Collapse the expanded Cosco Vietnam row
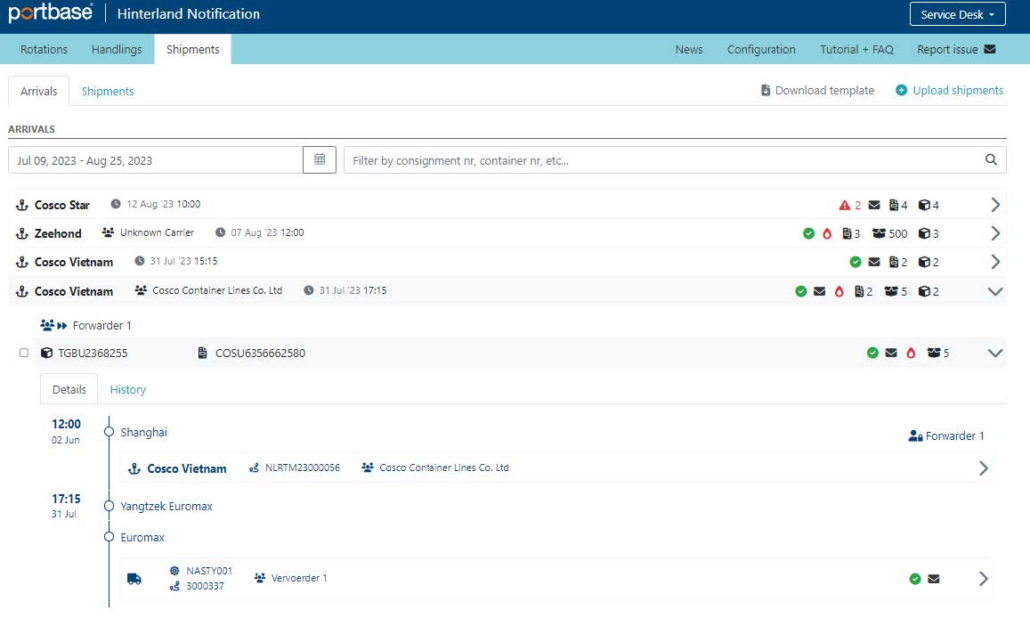This screenshot has height=618, width=1030. pyautogui.click(x=993, y=290)
